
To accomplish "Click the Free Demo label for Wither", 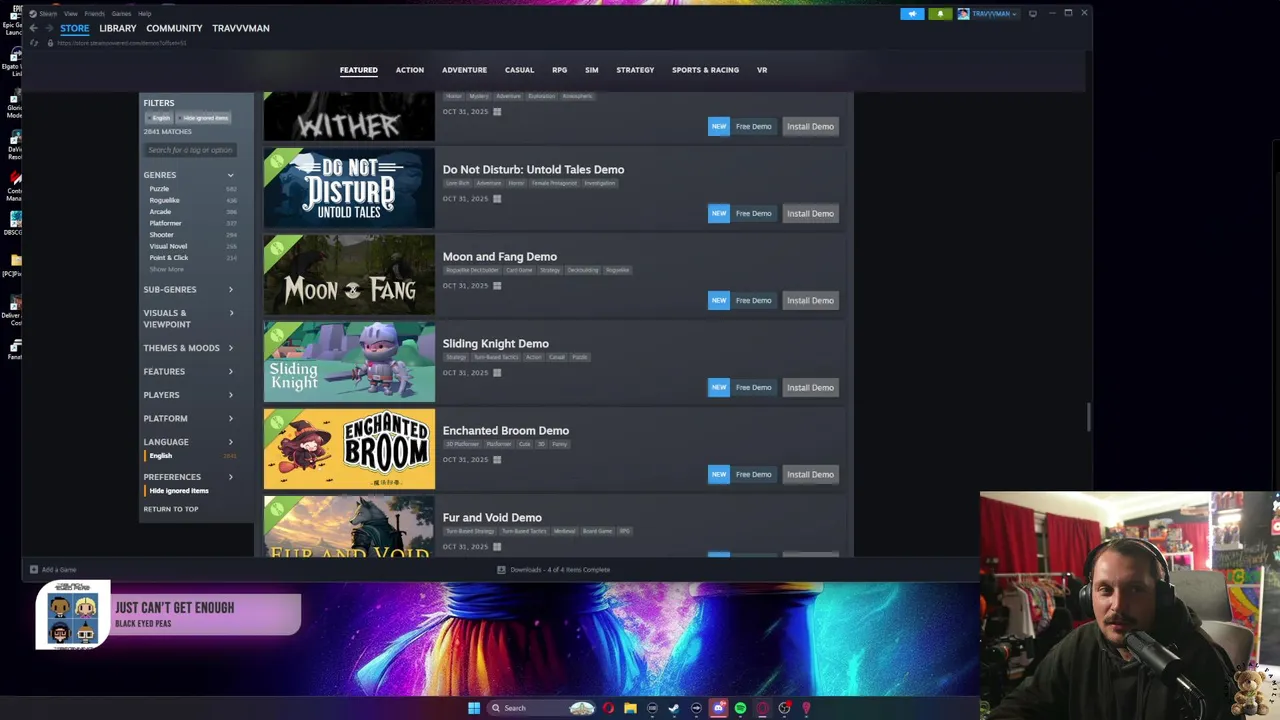I will 754,126.
